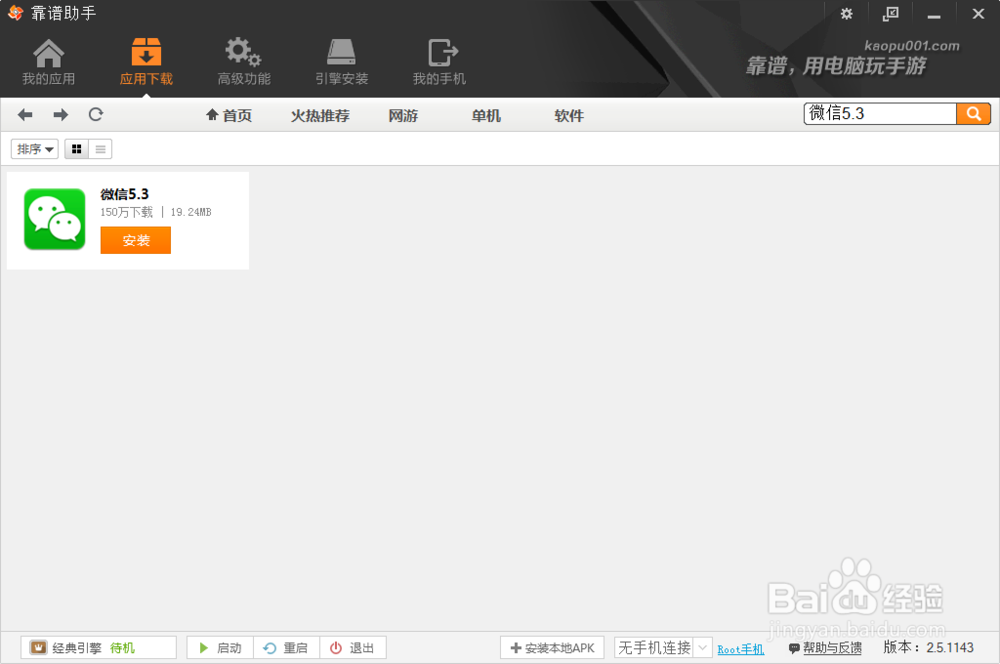Click the WeChat app icon thumbnail
The image size is (1000, 664).
coord(53,218)
